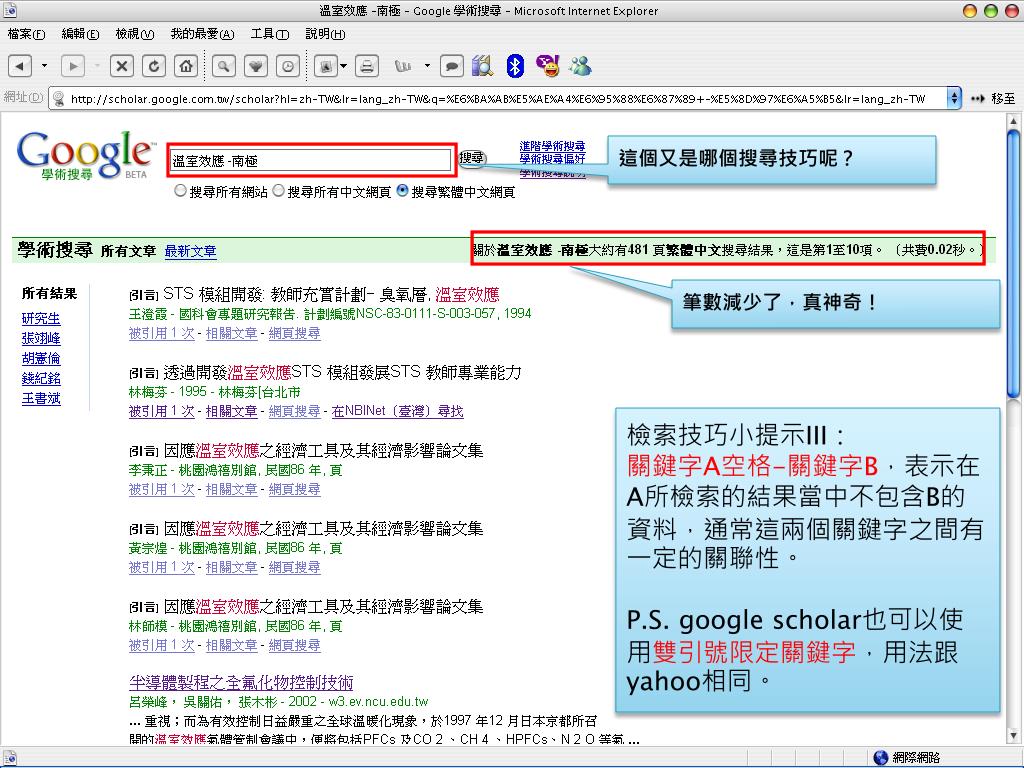Click the vertical scrollbar thumb
Viewport: 1024px width, 768px height.
[x=1013, y=263]
